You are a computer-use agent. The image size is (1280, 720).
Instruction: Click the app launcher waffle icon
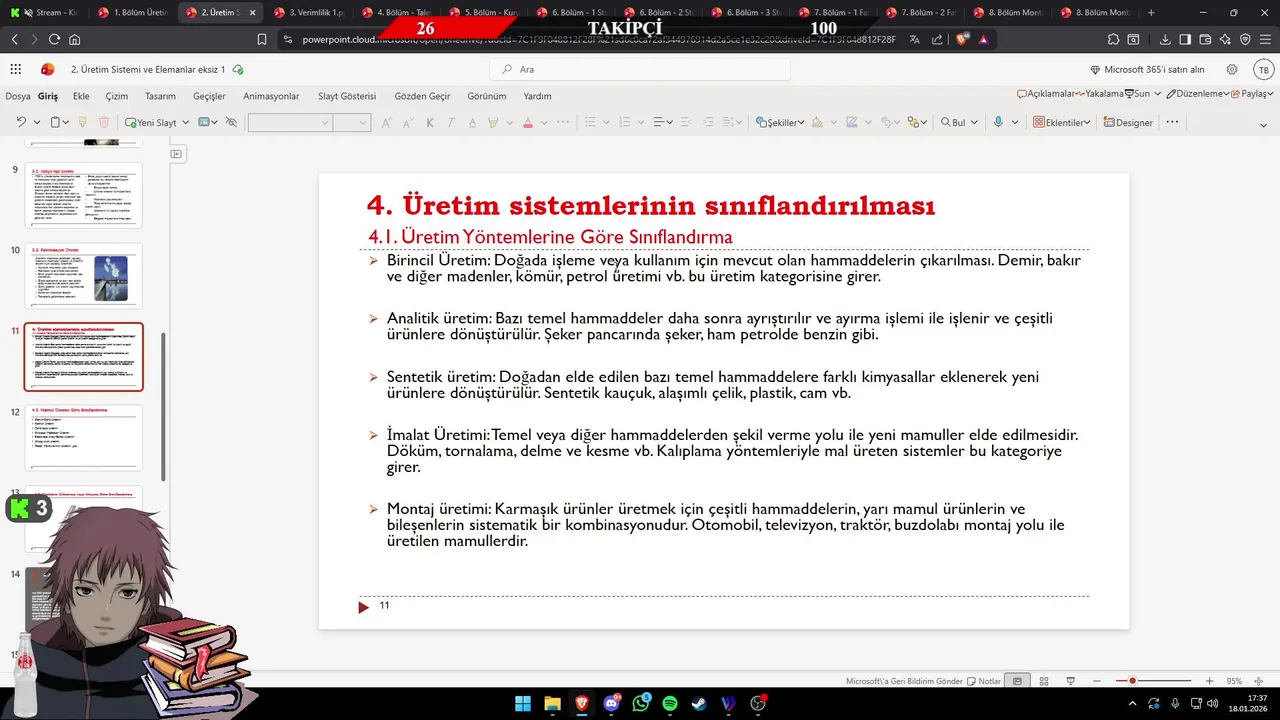pos(15,70)
